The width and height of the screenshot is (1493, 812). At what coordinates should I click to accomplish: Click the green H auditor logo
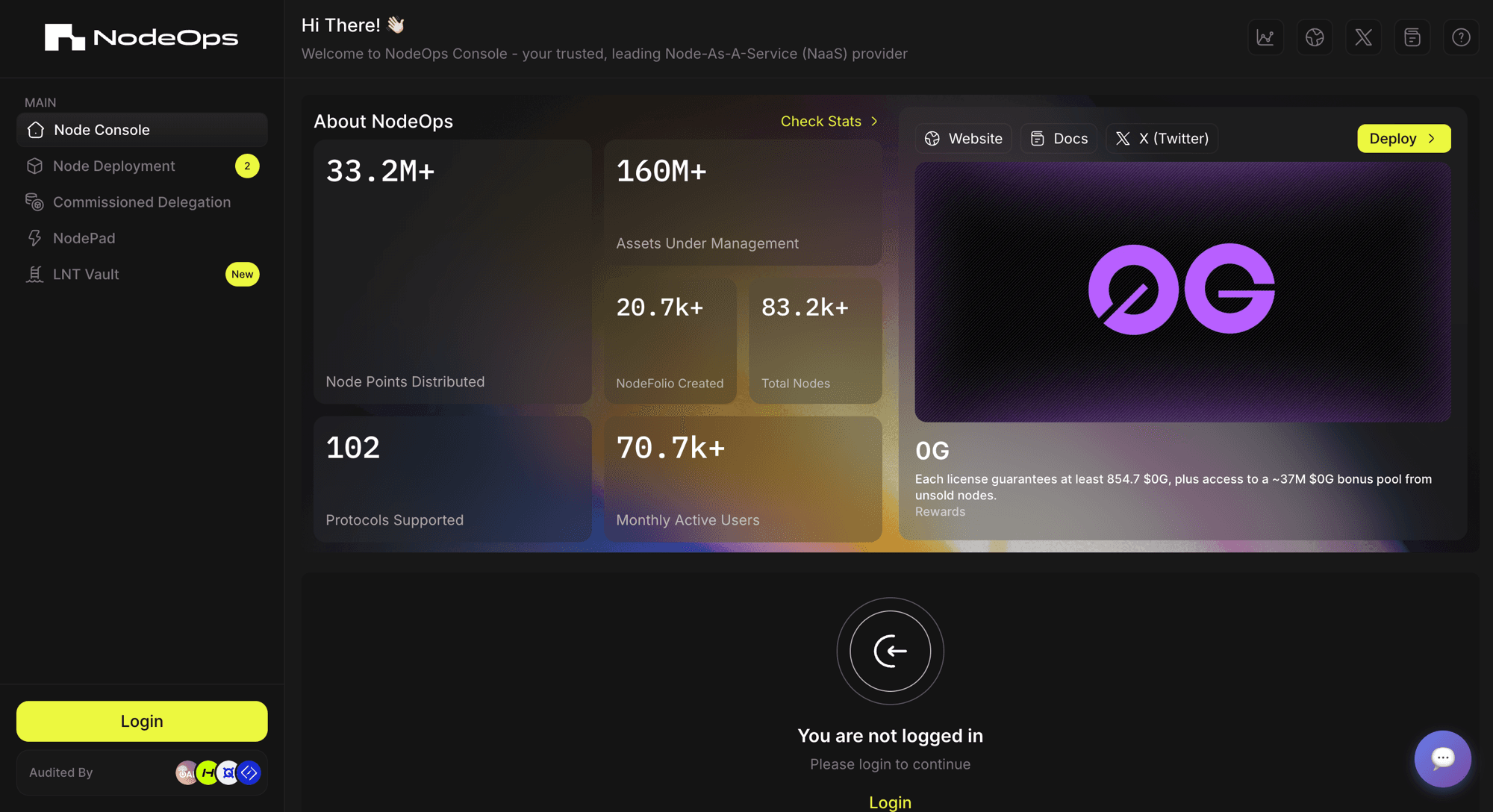tap(208, 772)
